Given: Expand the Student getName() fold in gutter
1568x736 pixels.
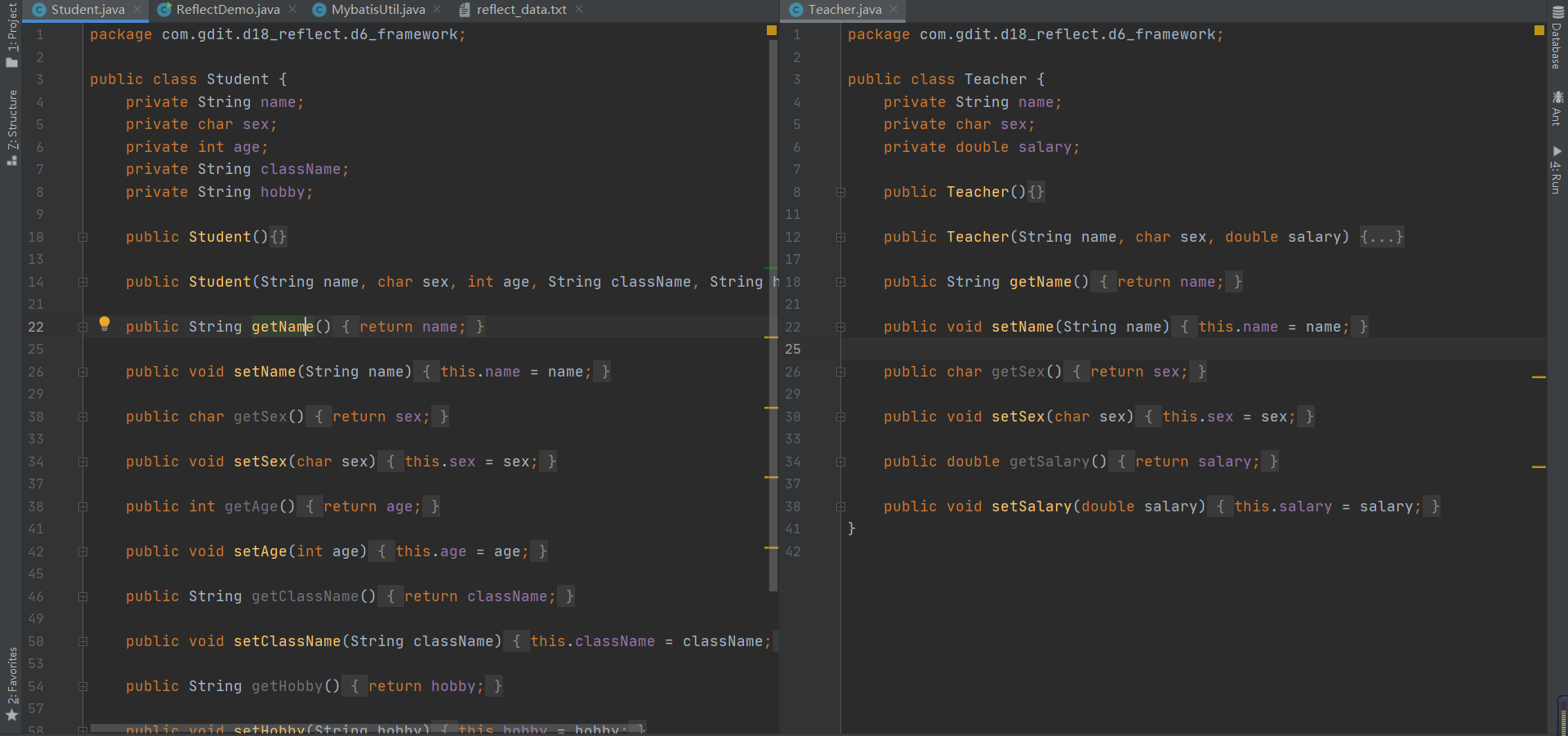Looking at the screenshot, I should coord(82,327).
